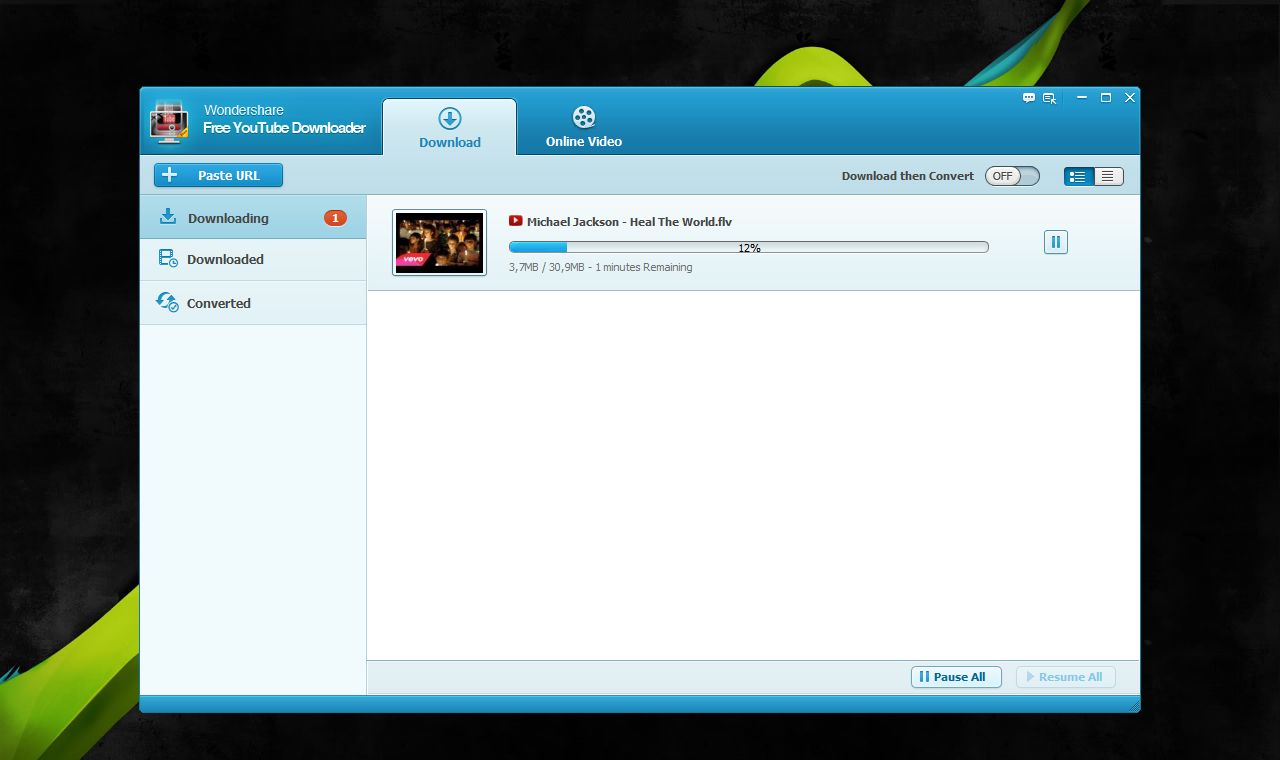Pause the Heal The World download

pos(1055,242)
